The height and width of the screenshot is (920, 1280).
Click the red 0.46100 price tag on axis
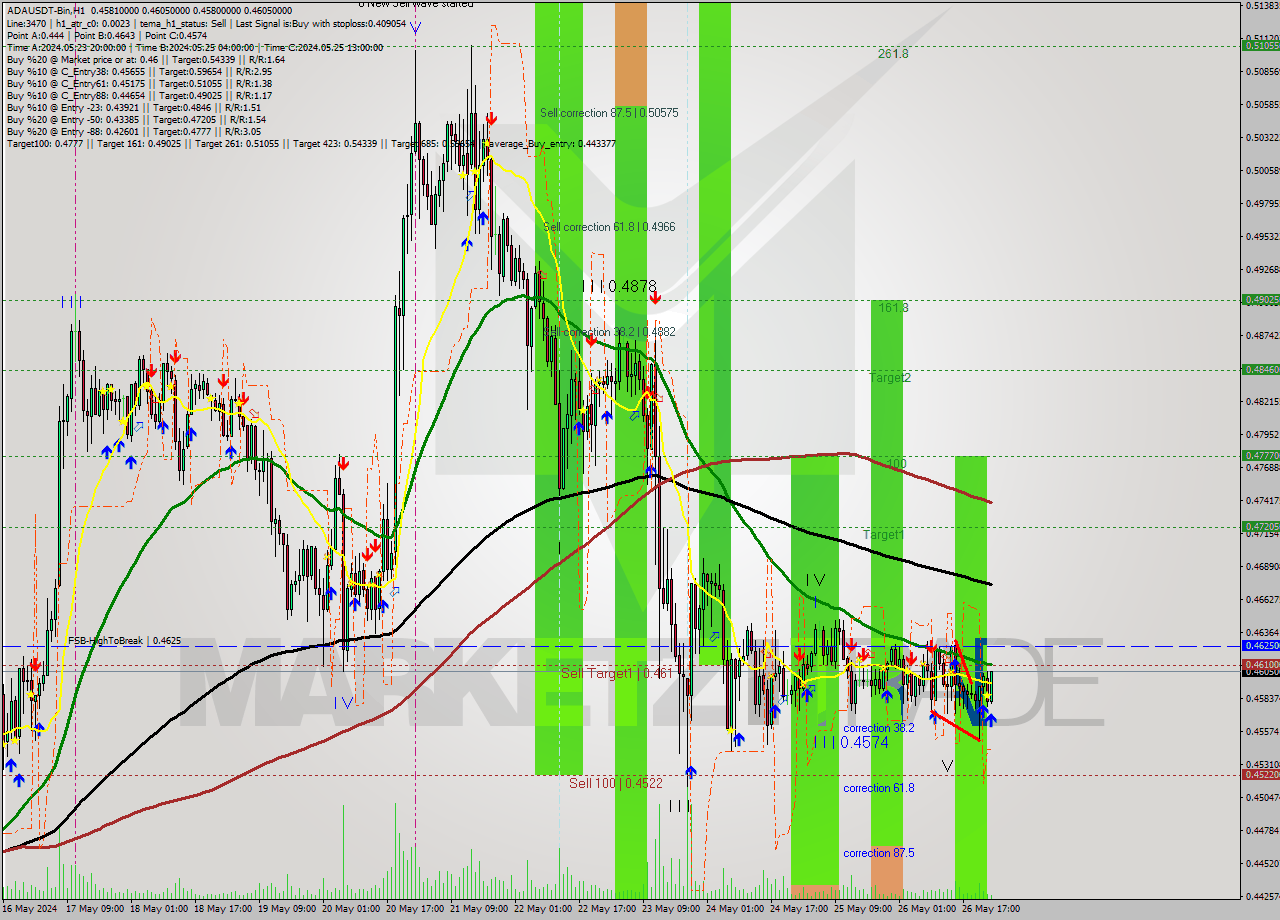1261,664
